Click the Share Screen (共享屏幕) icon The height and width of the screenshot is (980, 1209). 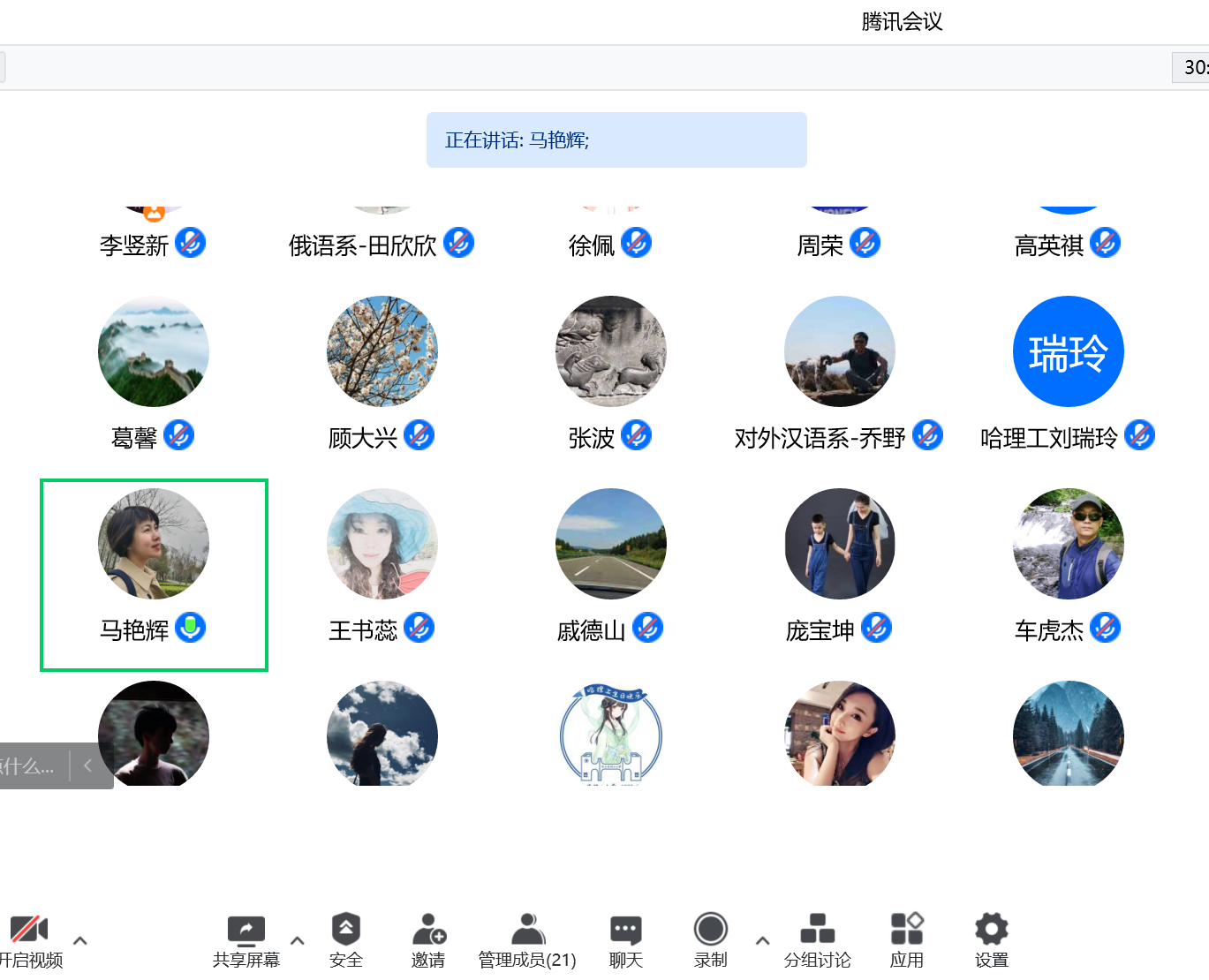(246, 931)
